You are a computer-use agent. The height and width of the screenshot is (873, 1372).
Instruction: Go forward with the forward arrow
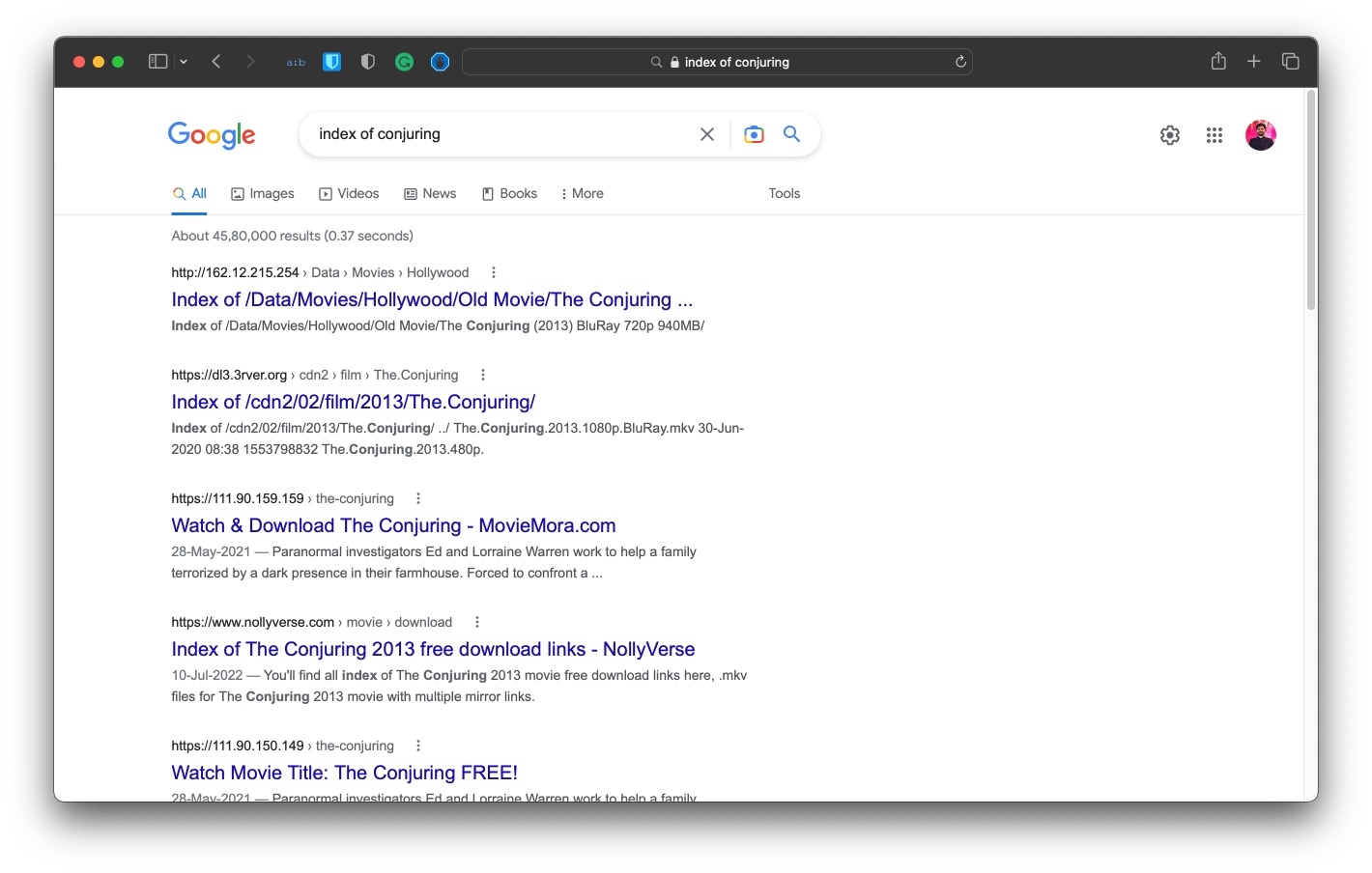pyautogui.click(x=250, y=62)
